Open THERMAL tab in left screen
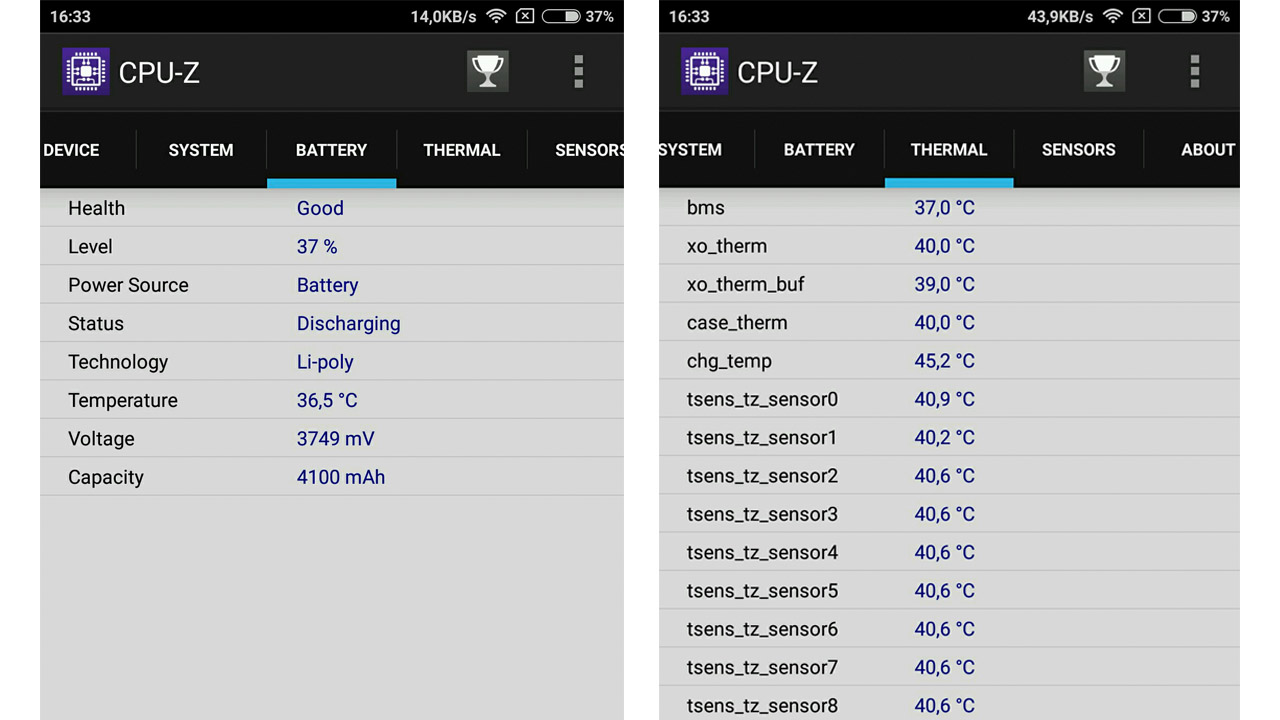 click(461, 150)
